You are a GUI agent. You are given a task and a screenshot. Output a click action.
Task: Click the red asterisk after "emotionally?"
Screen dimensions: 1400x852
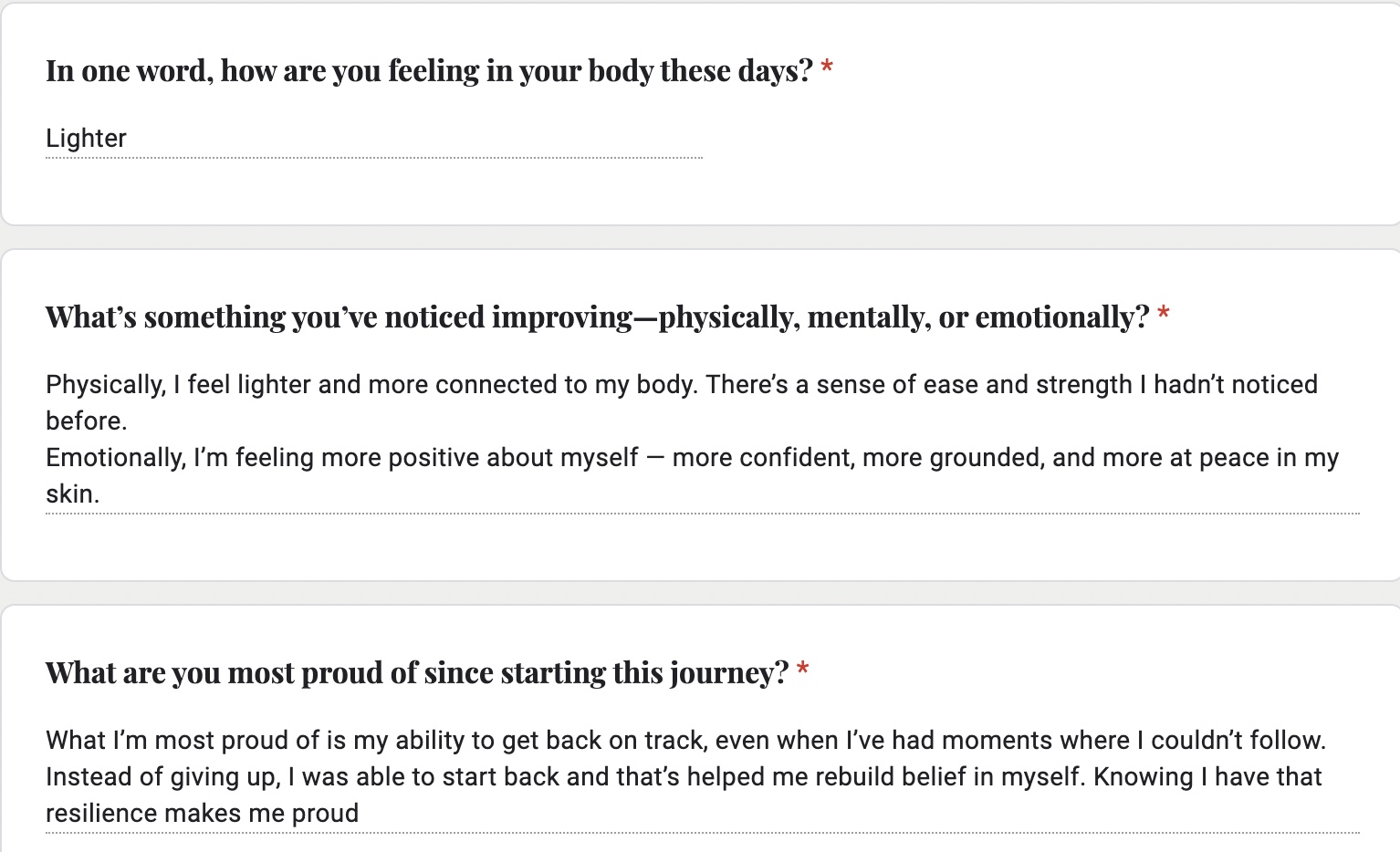pyautogui.click(x=1164, y=316)
